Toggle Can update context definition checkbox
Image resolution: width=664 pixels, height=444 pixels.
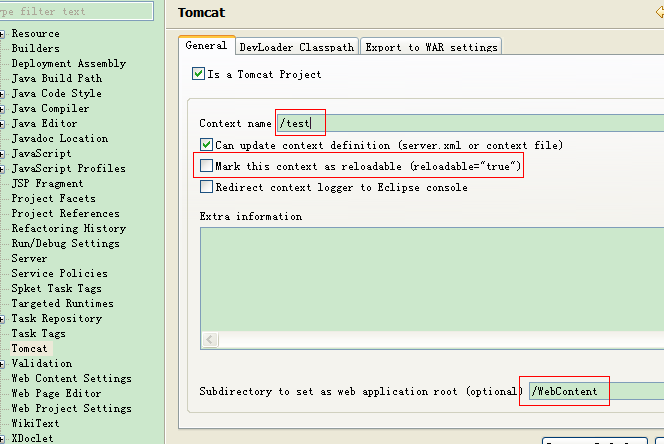[x=207, y=145]
